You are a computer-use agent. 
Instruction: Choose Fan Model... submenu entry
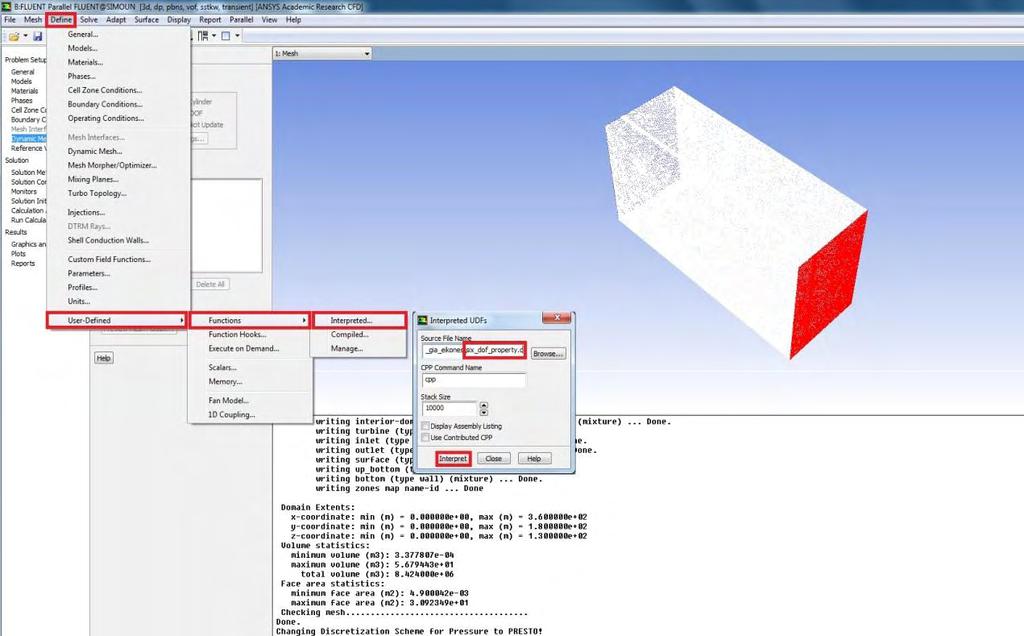[x=228, y=400]
